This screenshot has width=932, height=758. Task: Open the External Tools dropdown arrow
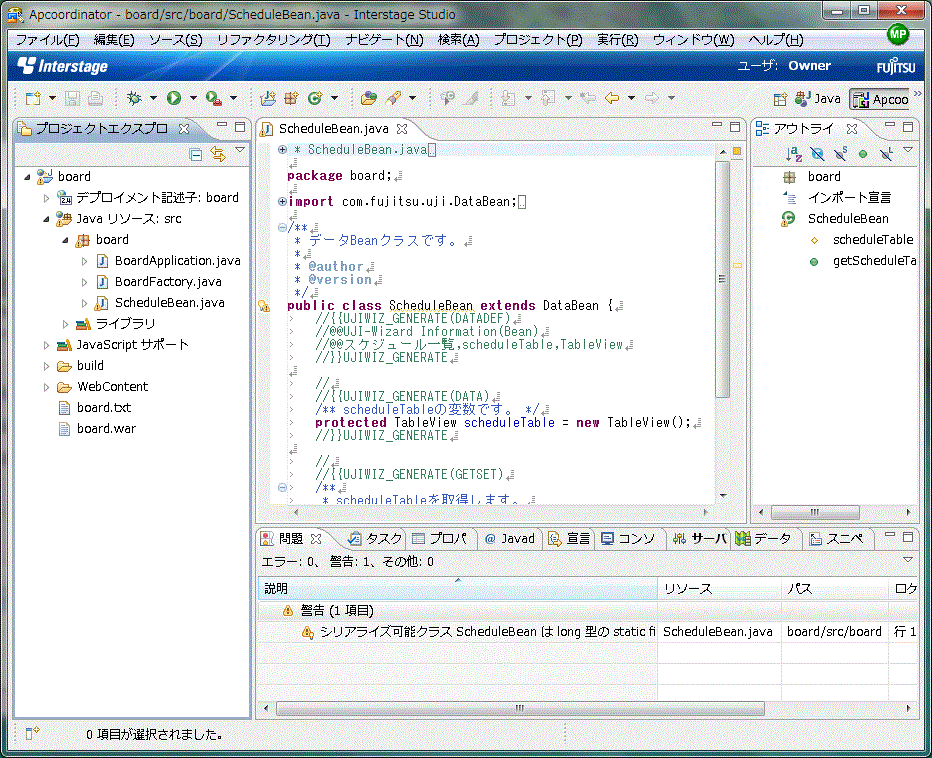tap(234, 98)
